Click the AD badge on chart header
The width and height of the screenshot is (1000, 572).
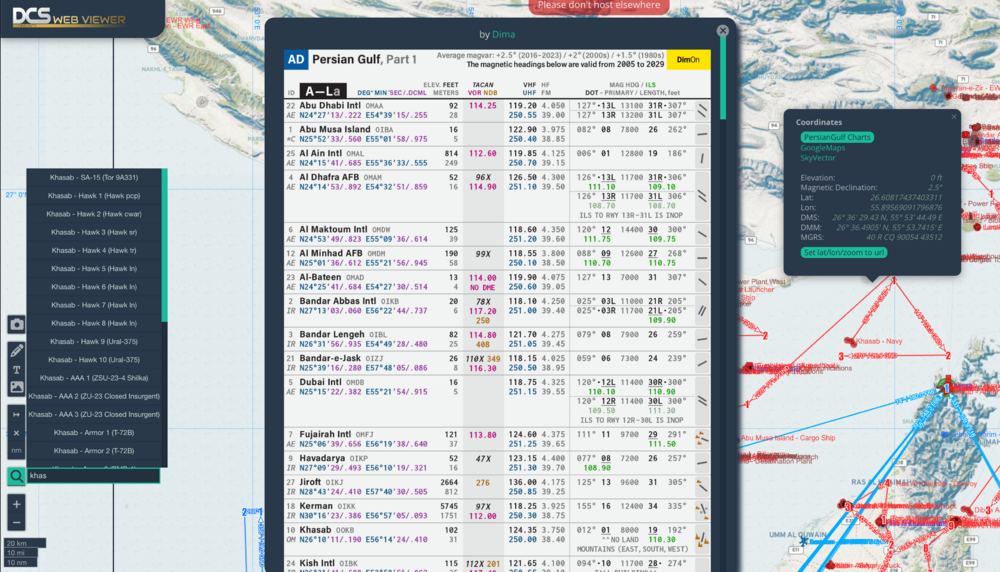[296, 60]
